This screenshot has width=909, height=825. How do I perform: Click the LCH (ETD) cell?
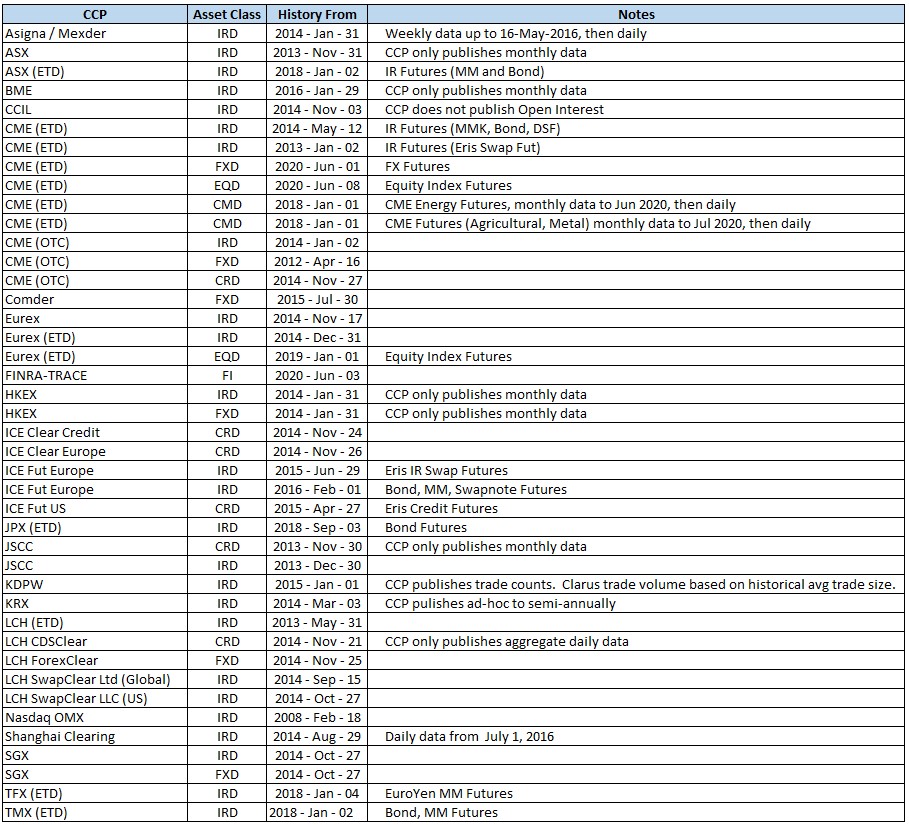point(94,623)
